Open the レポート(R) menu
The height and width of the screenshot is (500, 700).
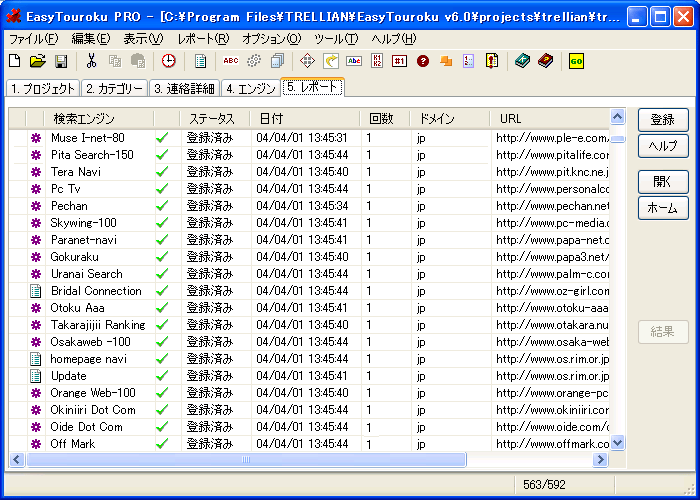(203, 39)
